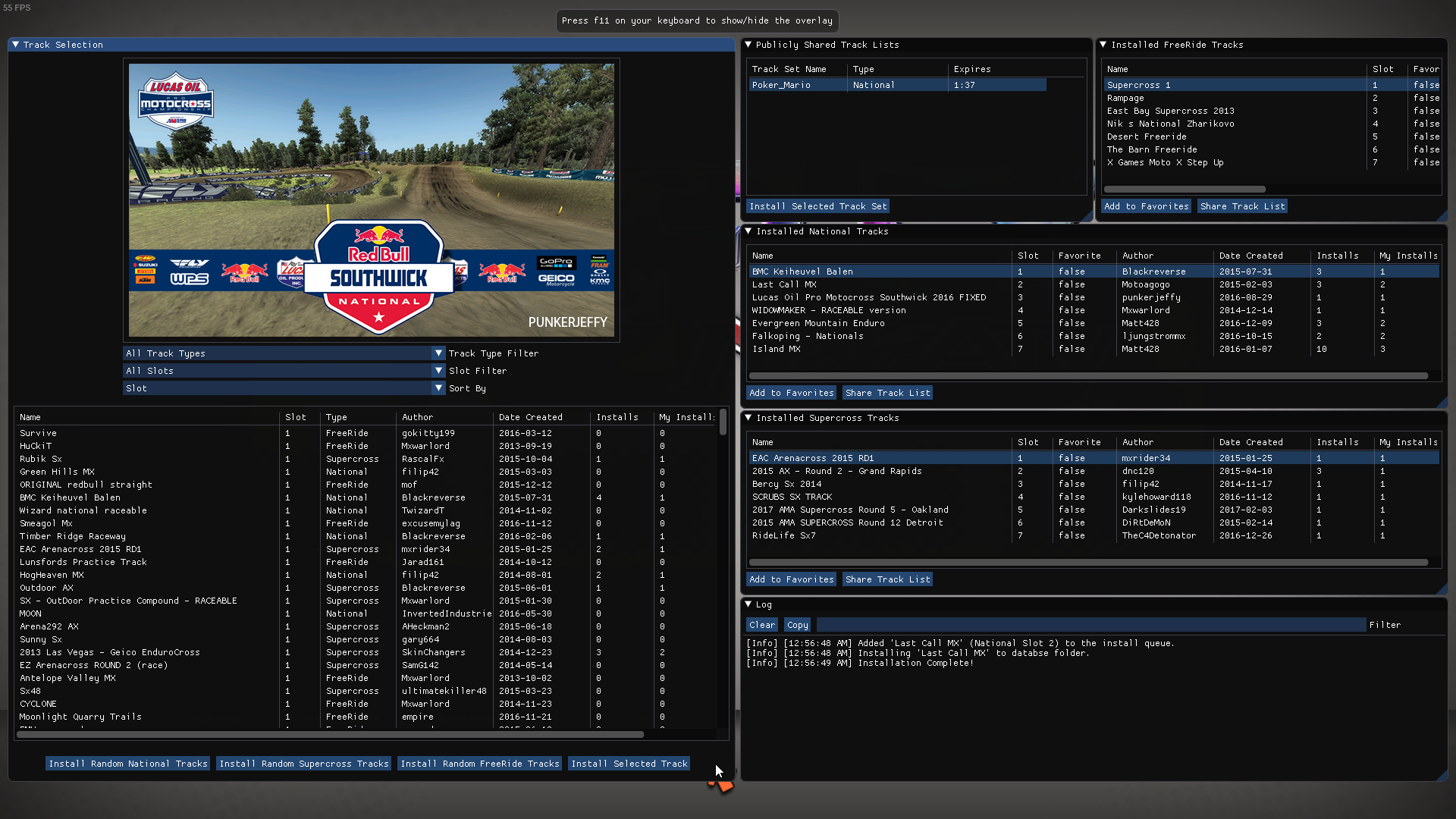This screenshot has width=1456, height=819.
Task: Collapse Installed National Tracks panel triangle
Action: pyautogui.click(x=748, y=231)
